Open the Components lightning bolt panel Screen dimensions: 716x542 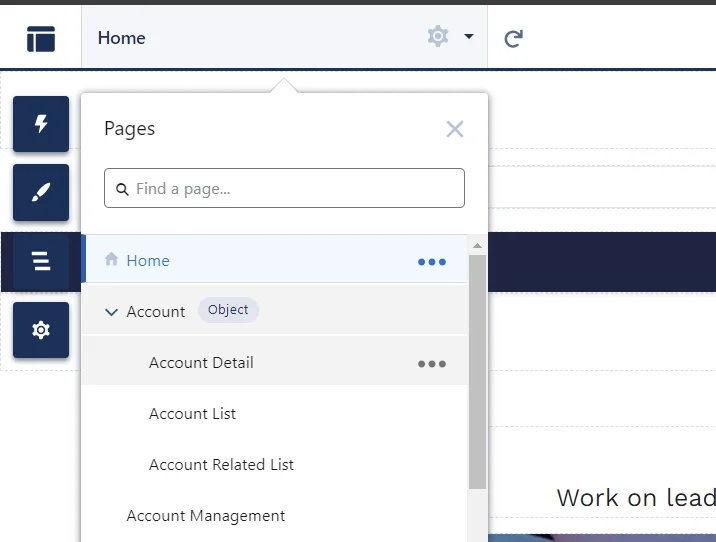click(41, 124)
